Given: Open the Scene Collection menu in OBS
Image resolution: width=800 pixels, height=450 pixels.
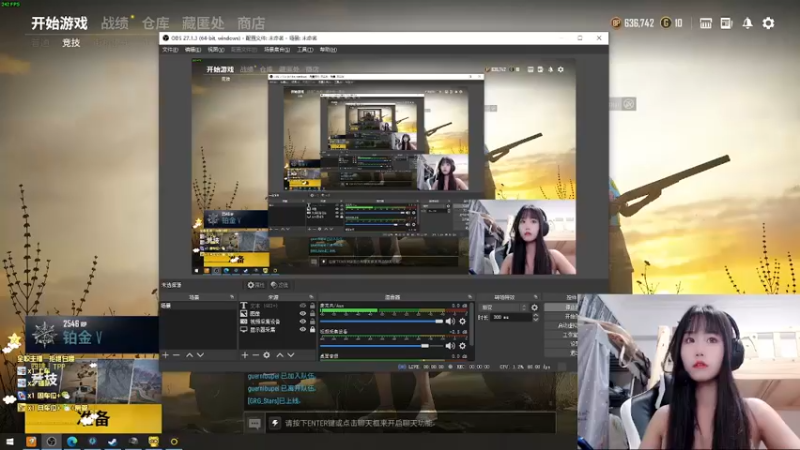Looking at the screenshot, I should pos(277,49).
